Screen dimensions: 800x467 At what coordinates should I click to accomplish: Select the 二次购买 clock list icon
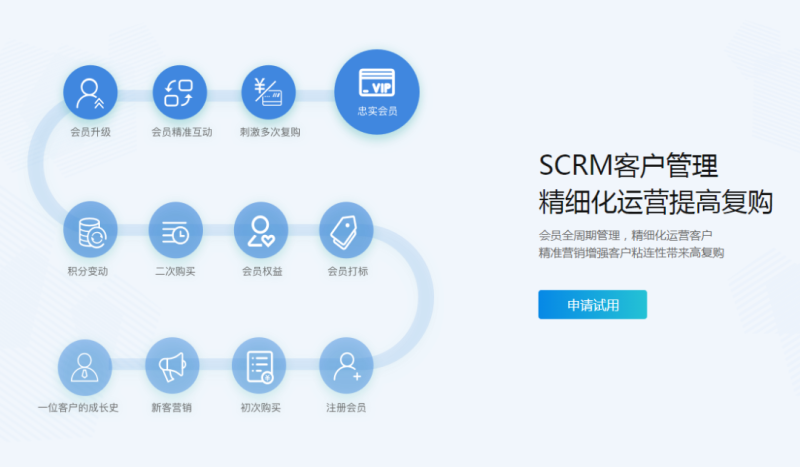175,230
